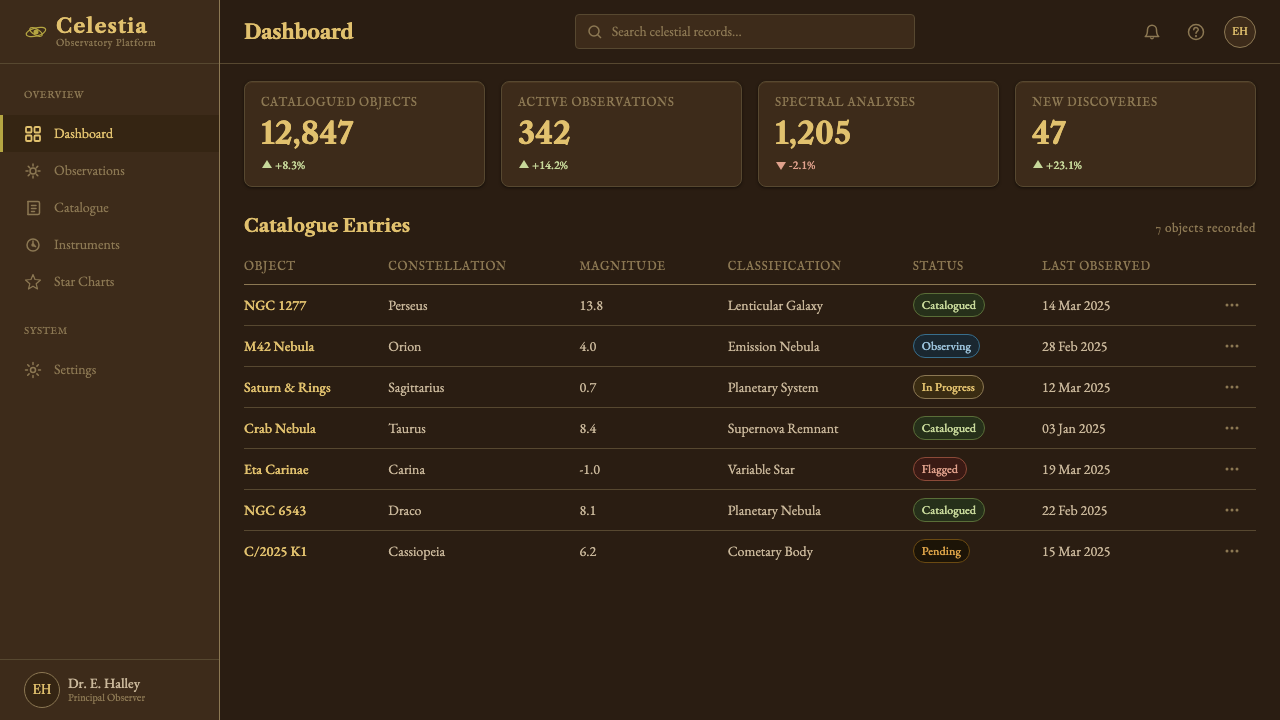Sort table by Magnitude column header
The image size is (1280, 720).
pyautogui.click(x=622, y=266)
